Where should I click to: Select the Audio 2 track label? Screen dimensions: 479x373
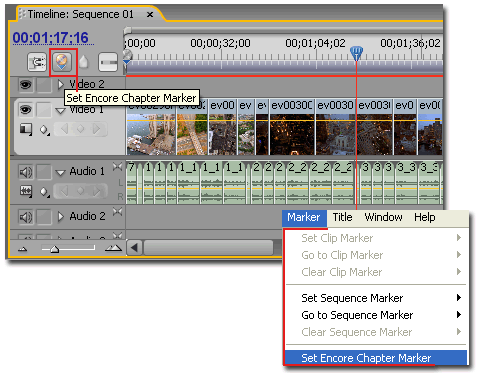(x=87, y=216)
